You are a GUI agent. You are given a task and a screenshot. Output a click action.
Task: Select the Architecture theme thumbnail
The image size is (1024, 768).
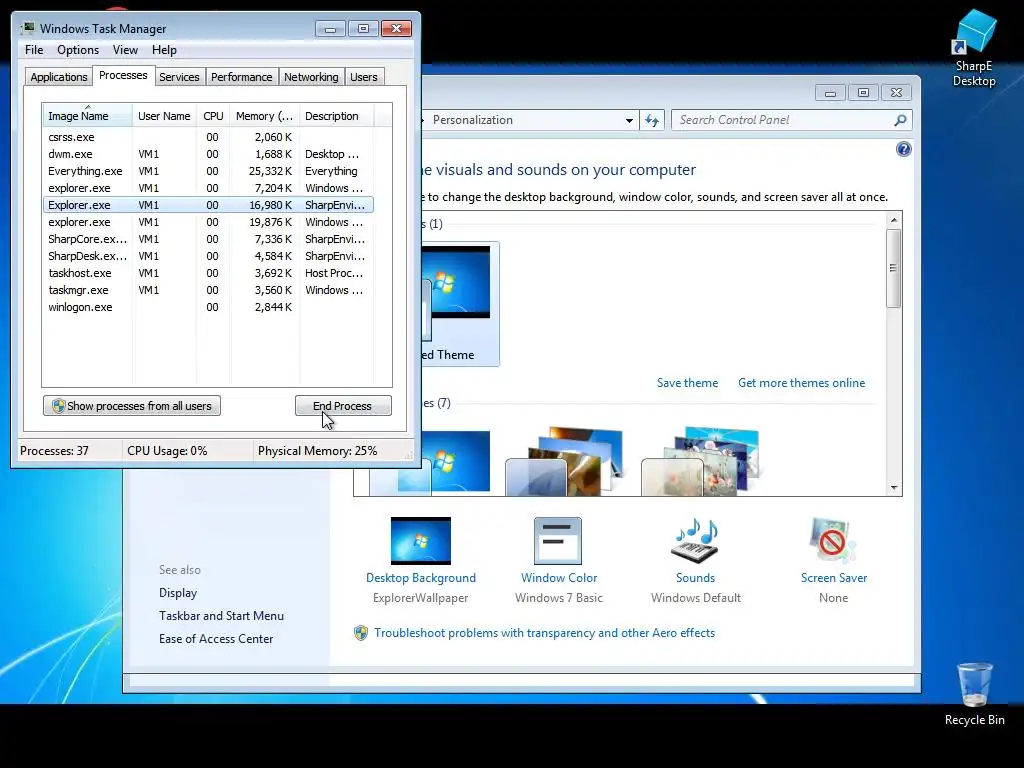(564, 460)
